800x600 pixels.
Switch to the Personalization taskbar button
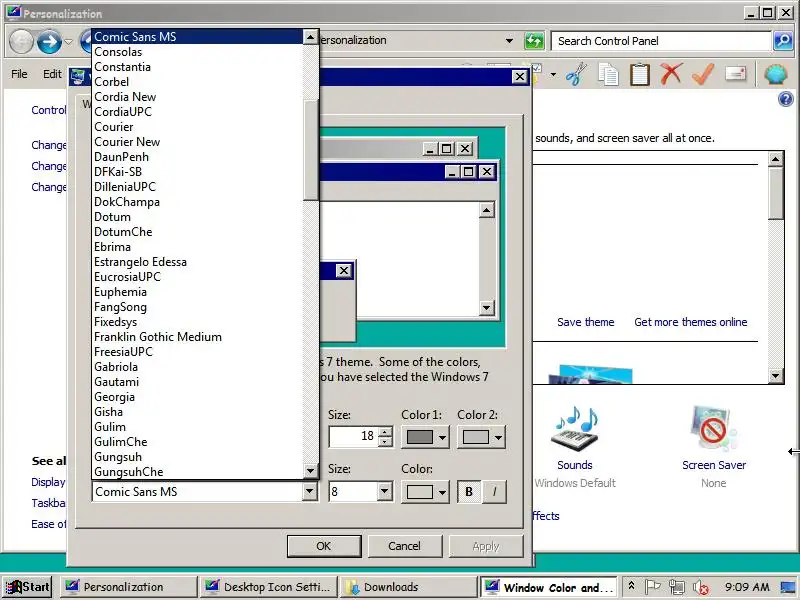click(129, 587)
